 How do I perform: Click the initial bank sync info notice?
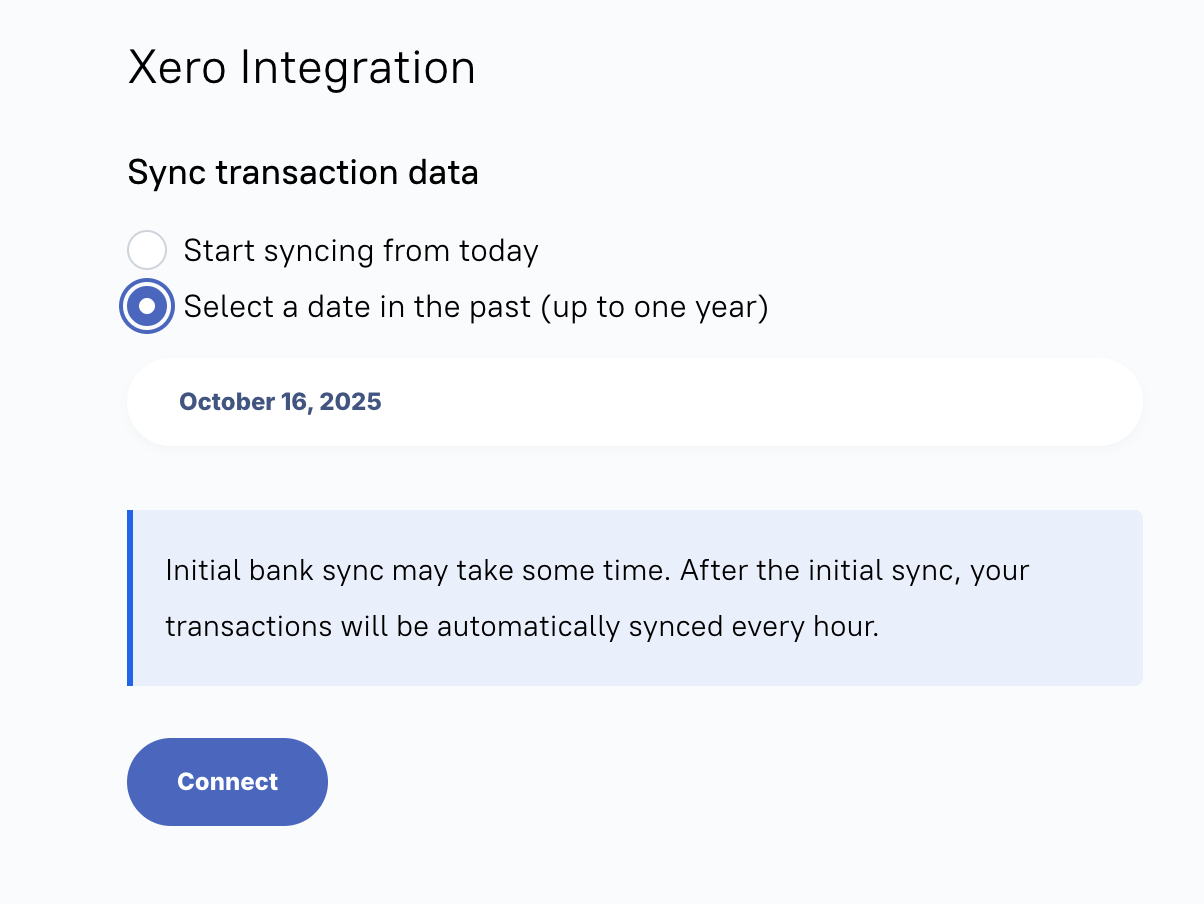tap(636, 598)
